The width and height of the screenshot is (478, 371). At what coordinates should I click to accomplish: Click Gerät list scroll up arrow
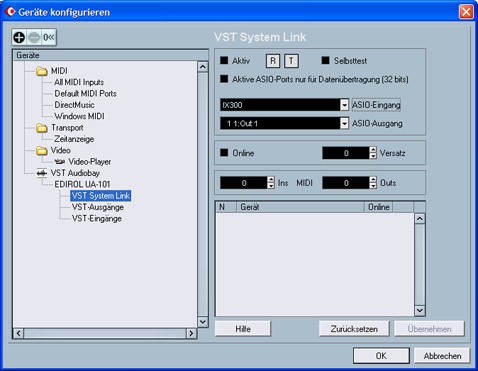(x=420, y=219)
